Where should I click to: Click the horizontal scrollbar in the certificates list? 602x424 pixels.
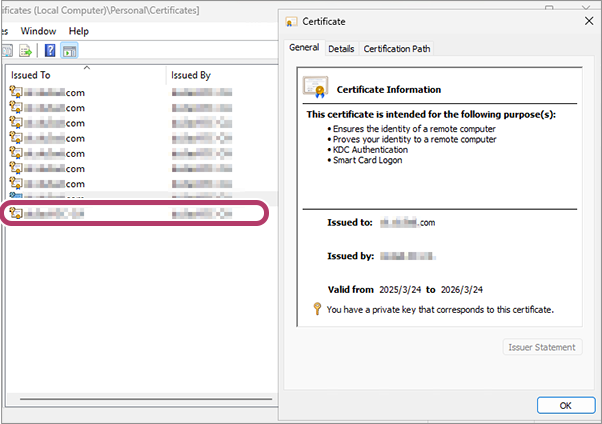pyautogui.click(x=146, y=399)
